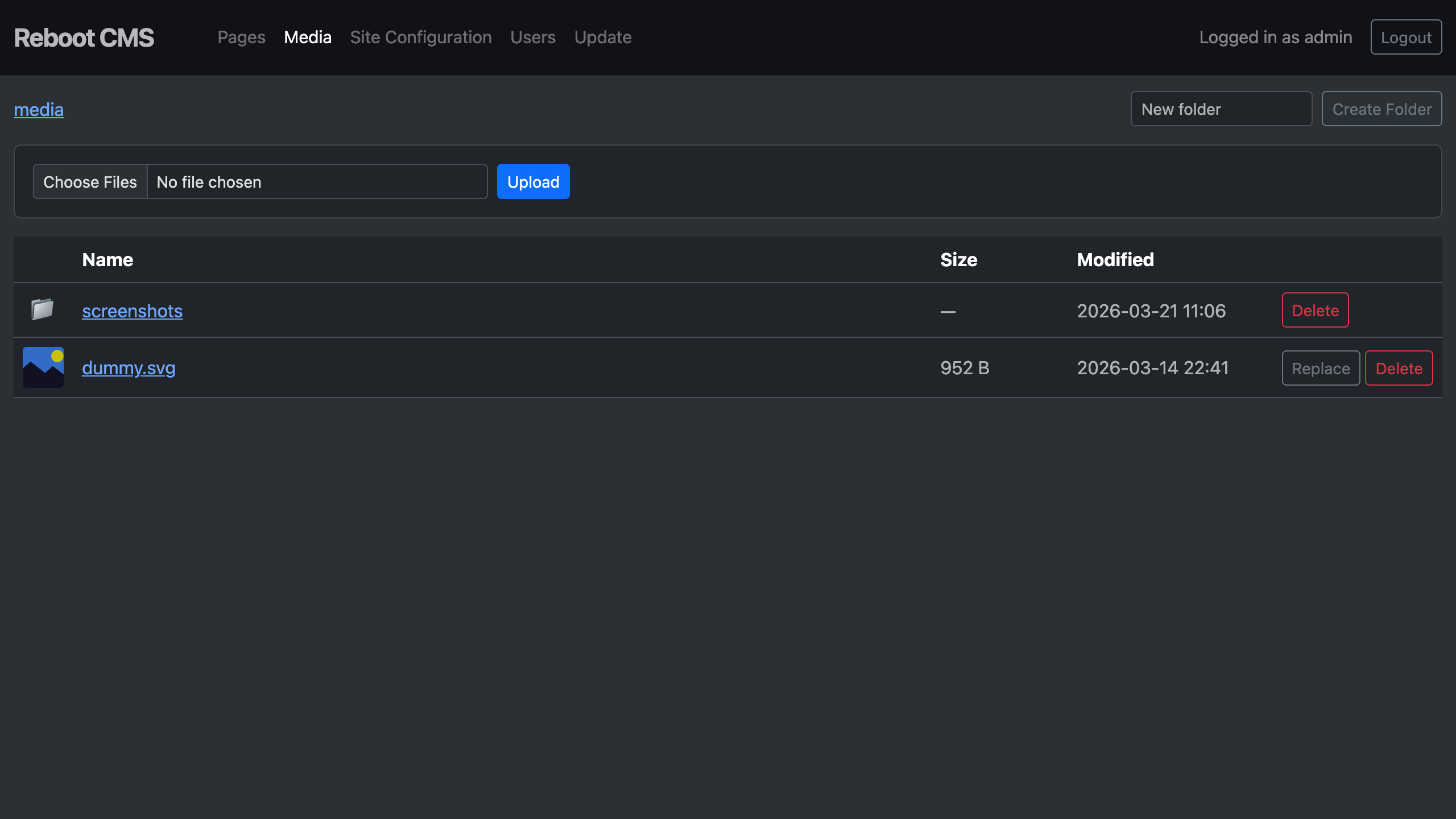Open the dummy.svg file link
Screen dimensions: 1456x819
[129, 368]
